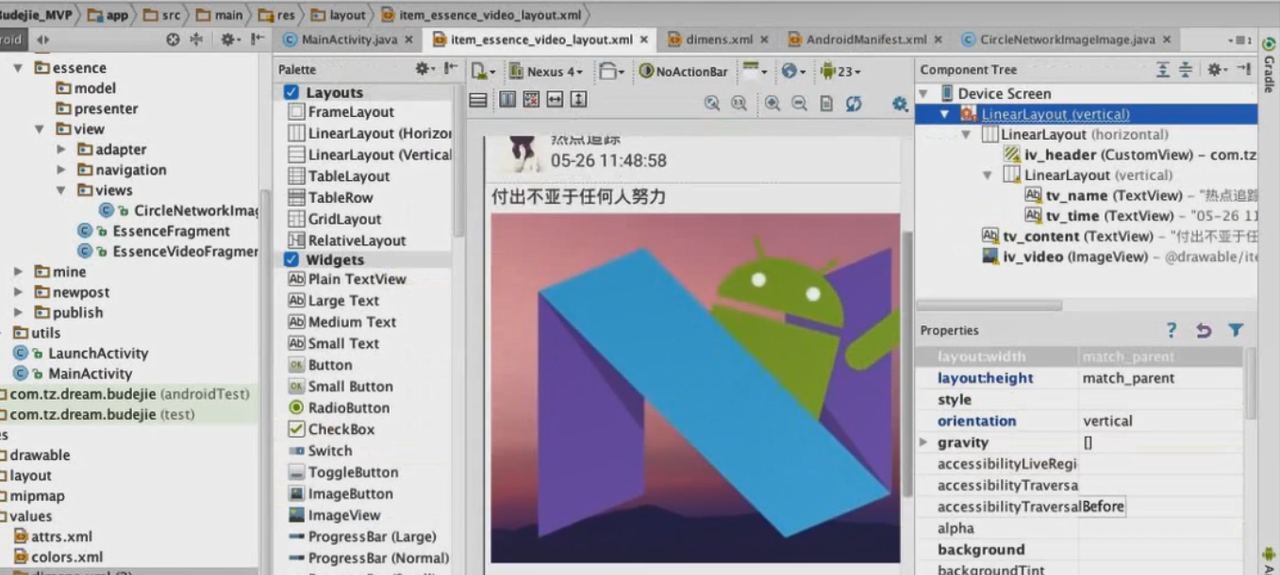Close the item_essence_video_layout.xml tab

[x=644, y=40]
